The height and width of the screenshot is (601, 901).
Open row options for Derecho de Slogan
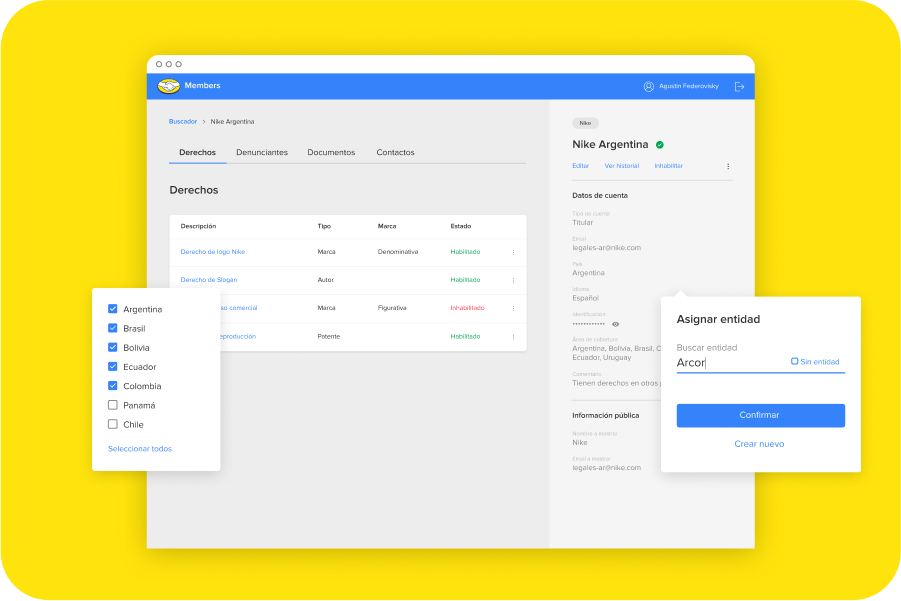tap(513, 280)
